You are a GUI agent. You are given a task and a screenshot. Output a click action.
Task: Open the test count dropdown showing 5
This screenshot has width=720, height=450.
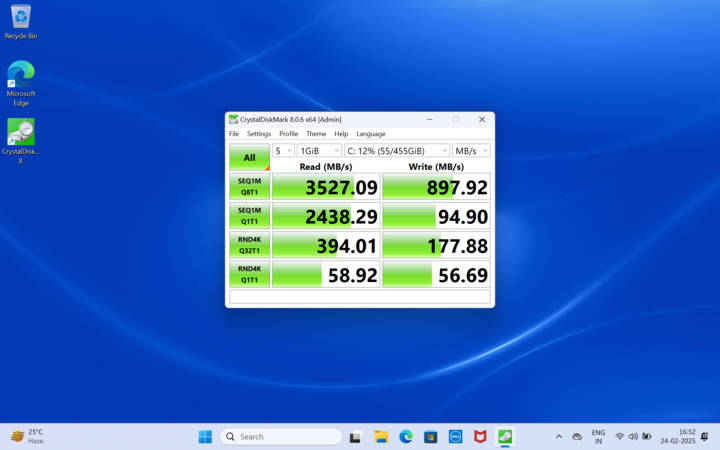(x=283, y=151)
